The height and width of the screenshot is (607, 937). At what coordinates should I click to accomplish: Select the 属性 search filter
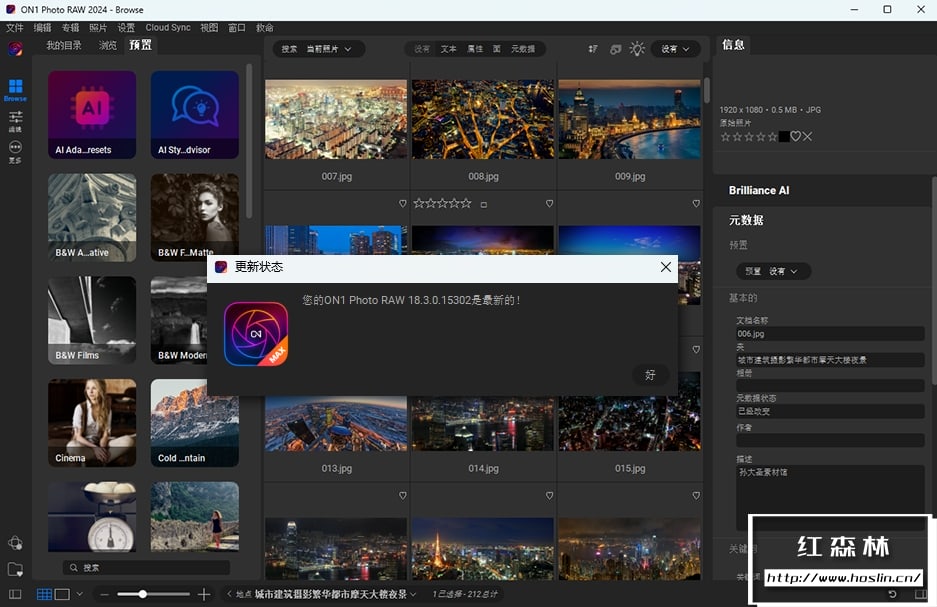tap(475, 49)
